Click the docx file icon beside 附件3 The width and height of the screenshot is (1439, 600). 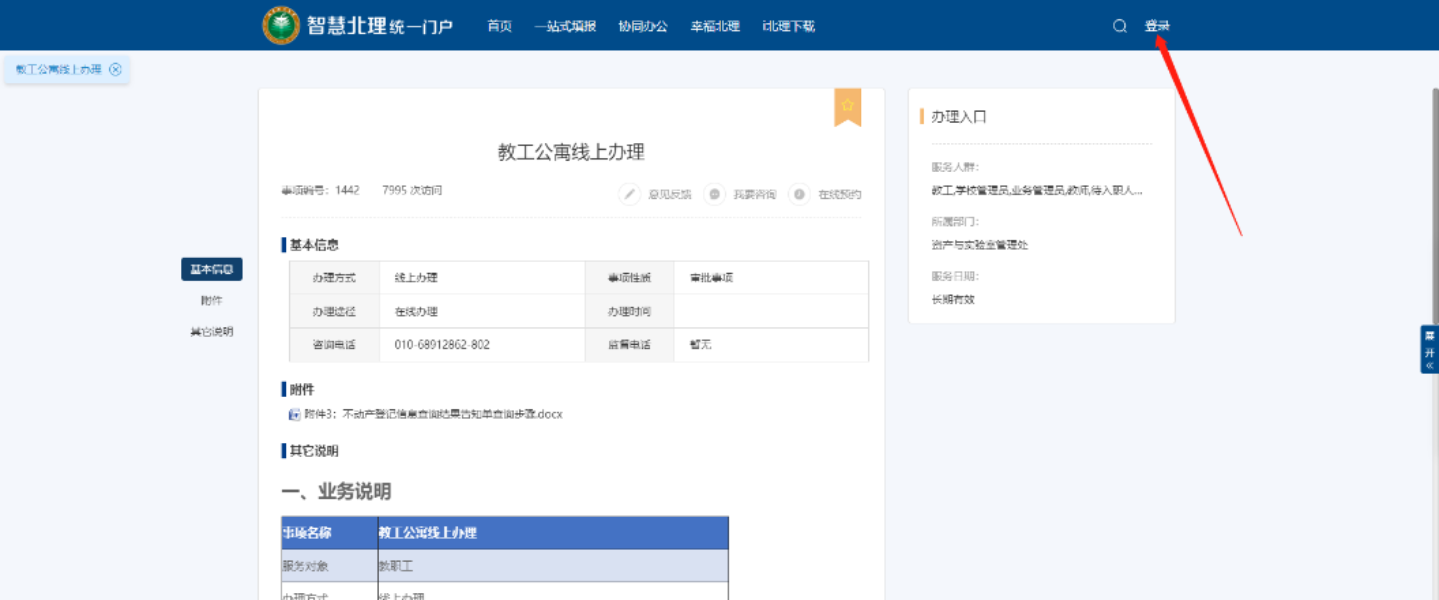point(294,414)
